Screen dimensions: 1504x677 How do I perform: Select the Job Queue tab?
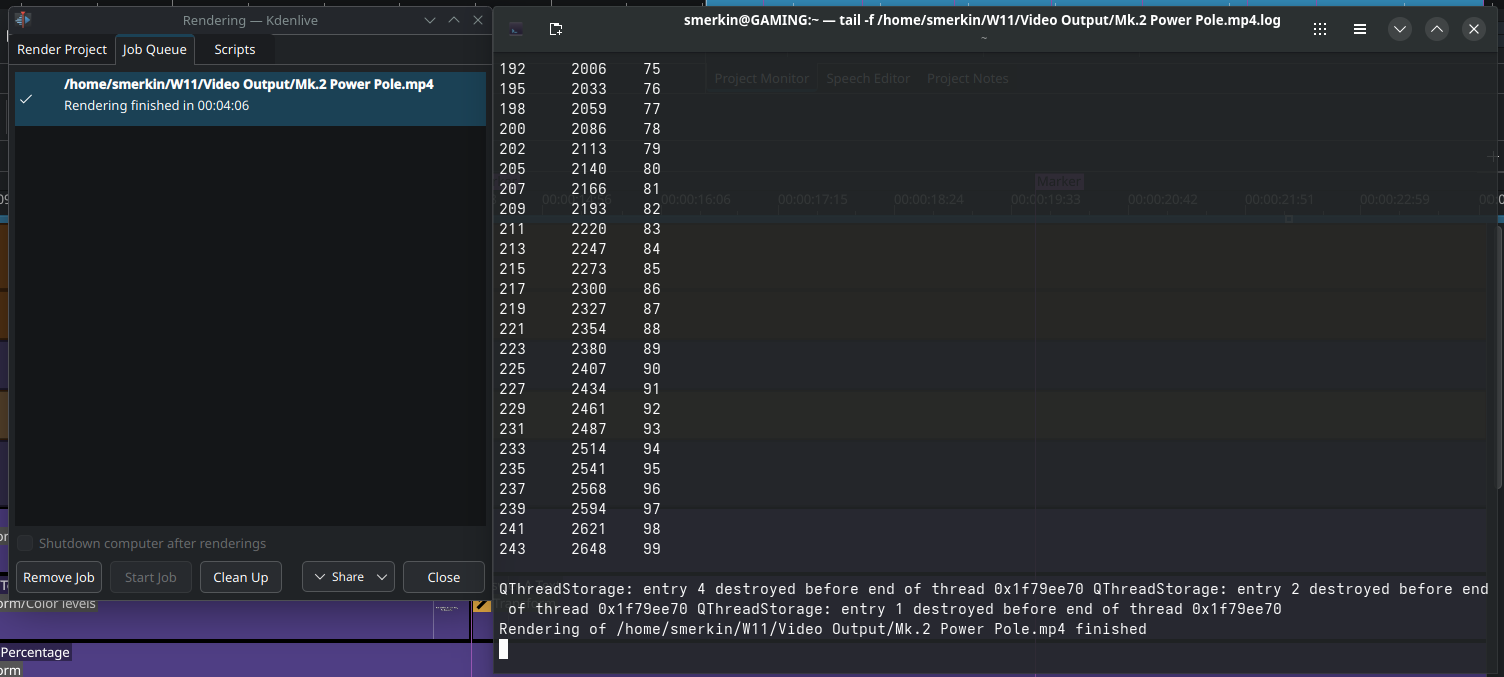154,49
